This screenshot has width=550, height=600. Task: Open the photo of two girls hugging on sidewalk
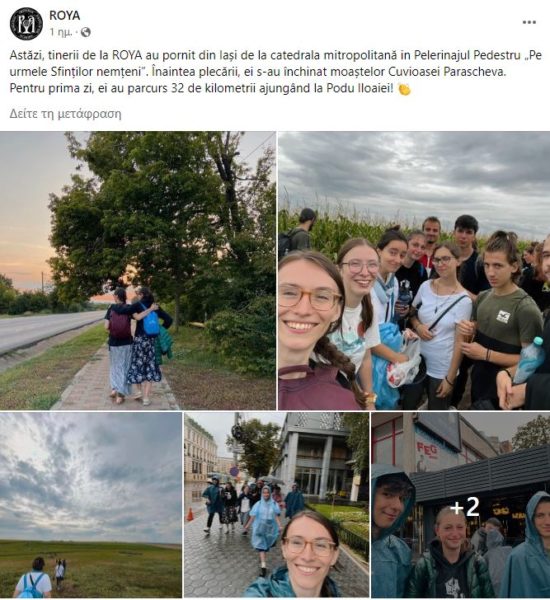point(138,271)
